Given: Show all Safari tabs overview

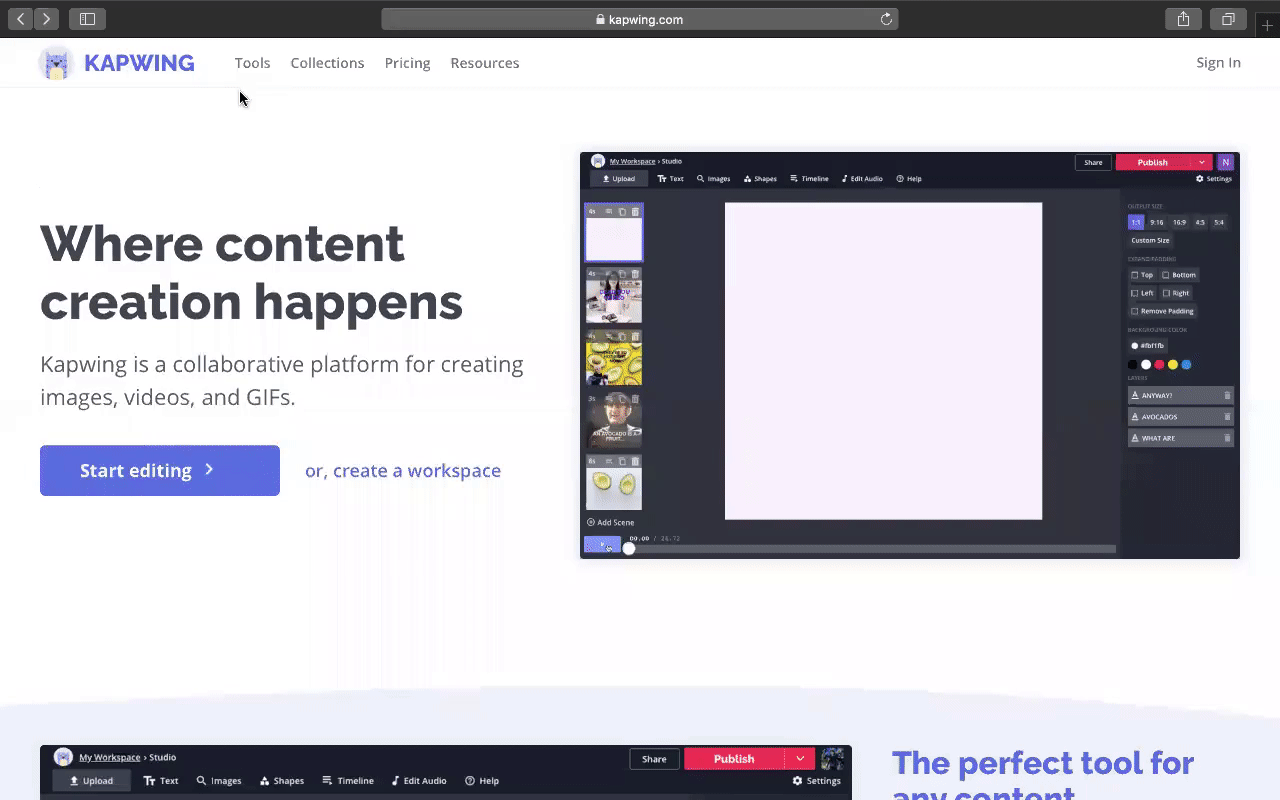Looking at the screenshot, I should point(1228,19).
